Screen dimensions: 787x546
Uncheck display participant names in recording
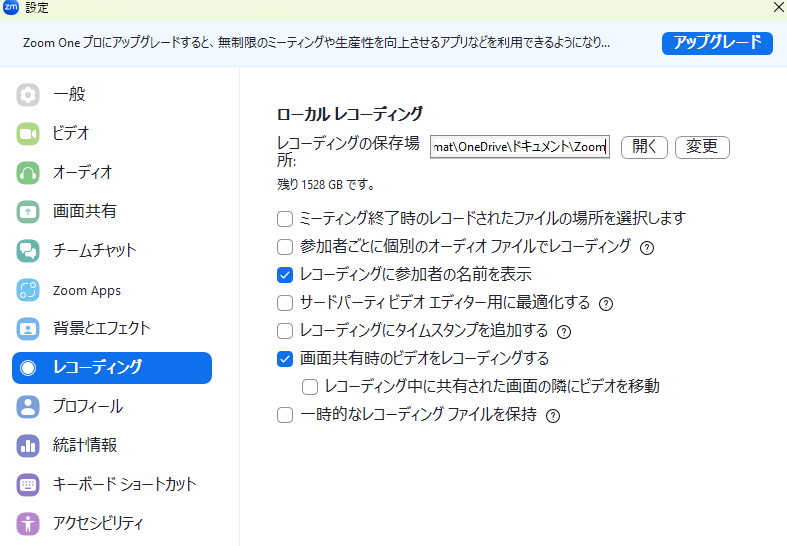click(285, 274)
